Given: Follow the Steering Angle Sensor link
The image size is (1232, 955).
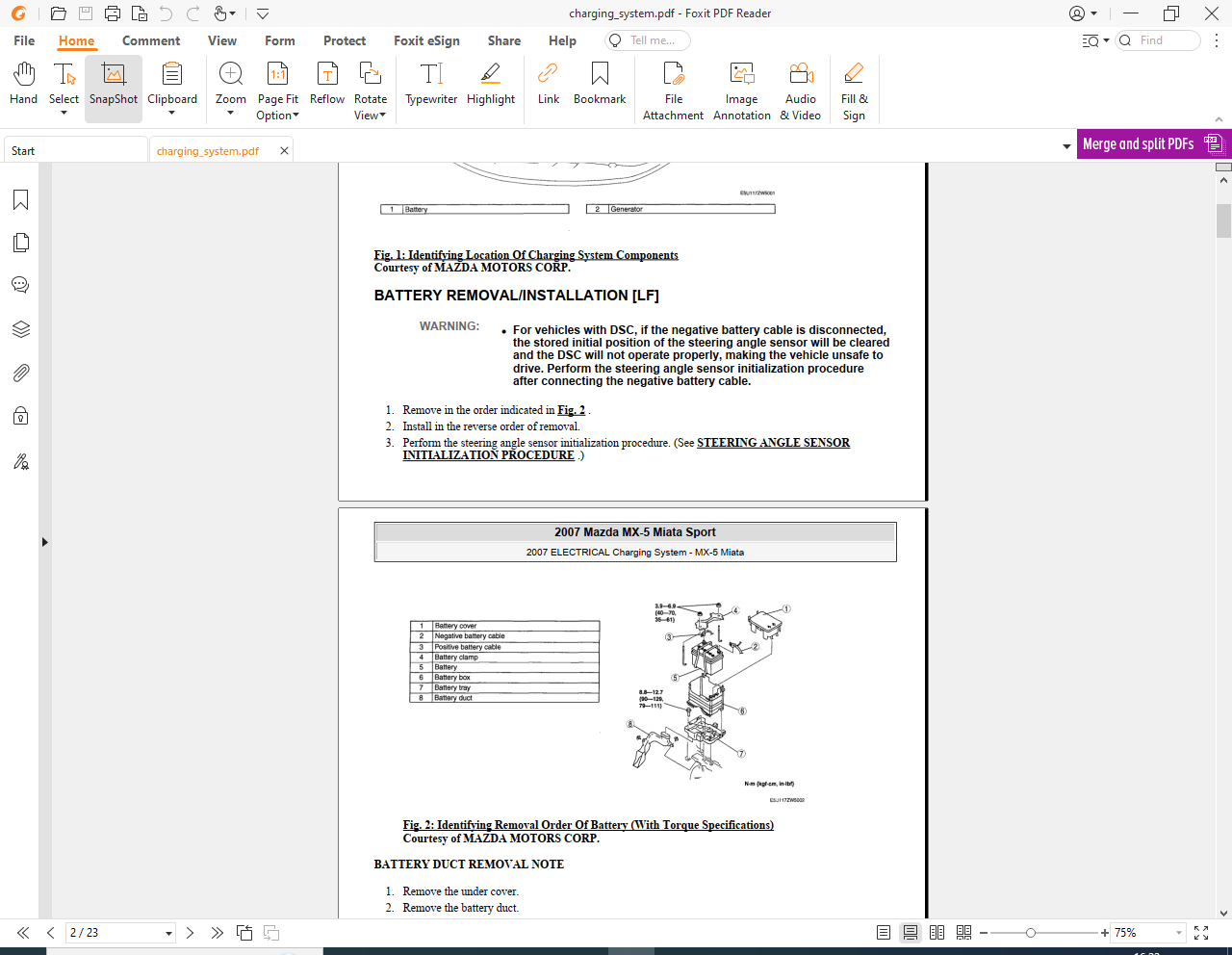Looking at the screenshot, I should [x=773, y=443].
